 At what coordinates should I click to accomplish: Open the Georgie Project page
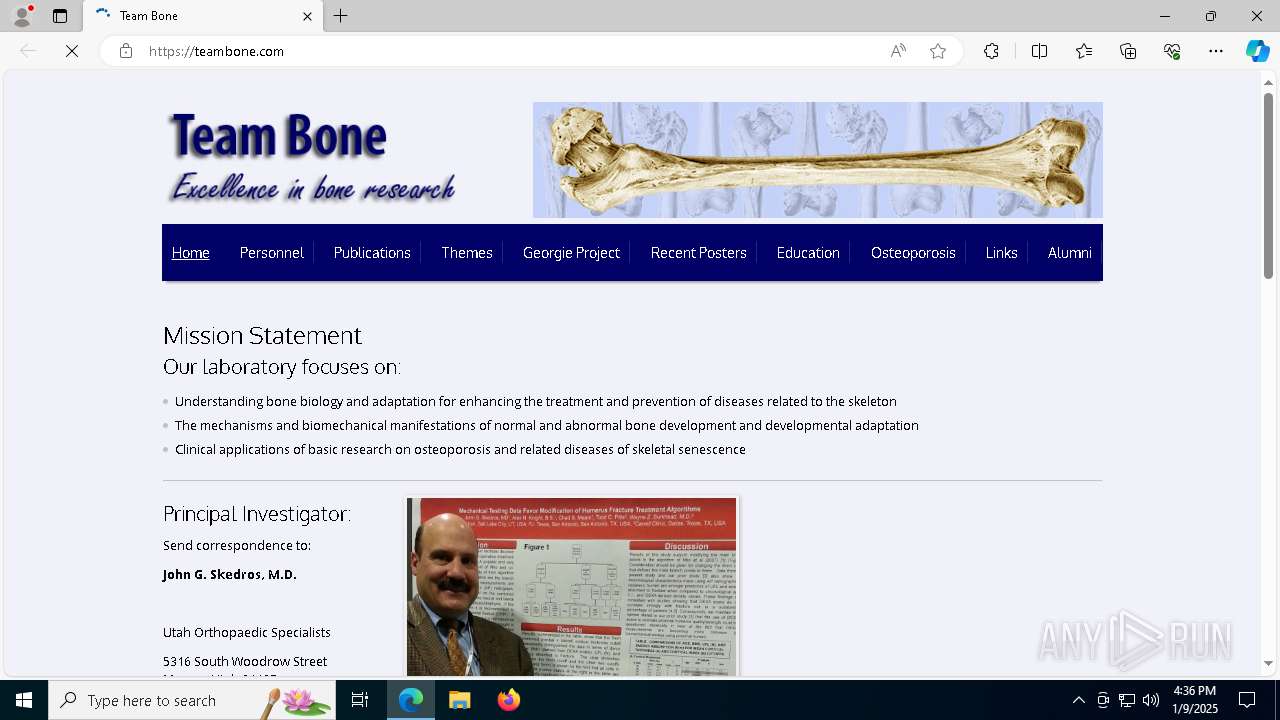tap(571, 253)
